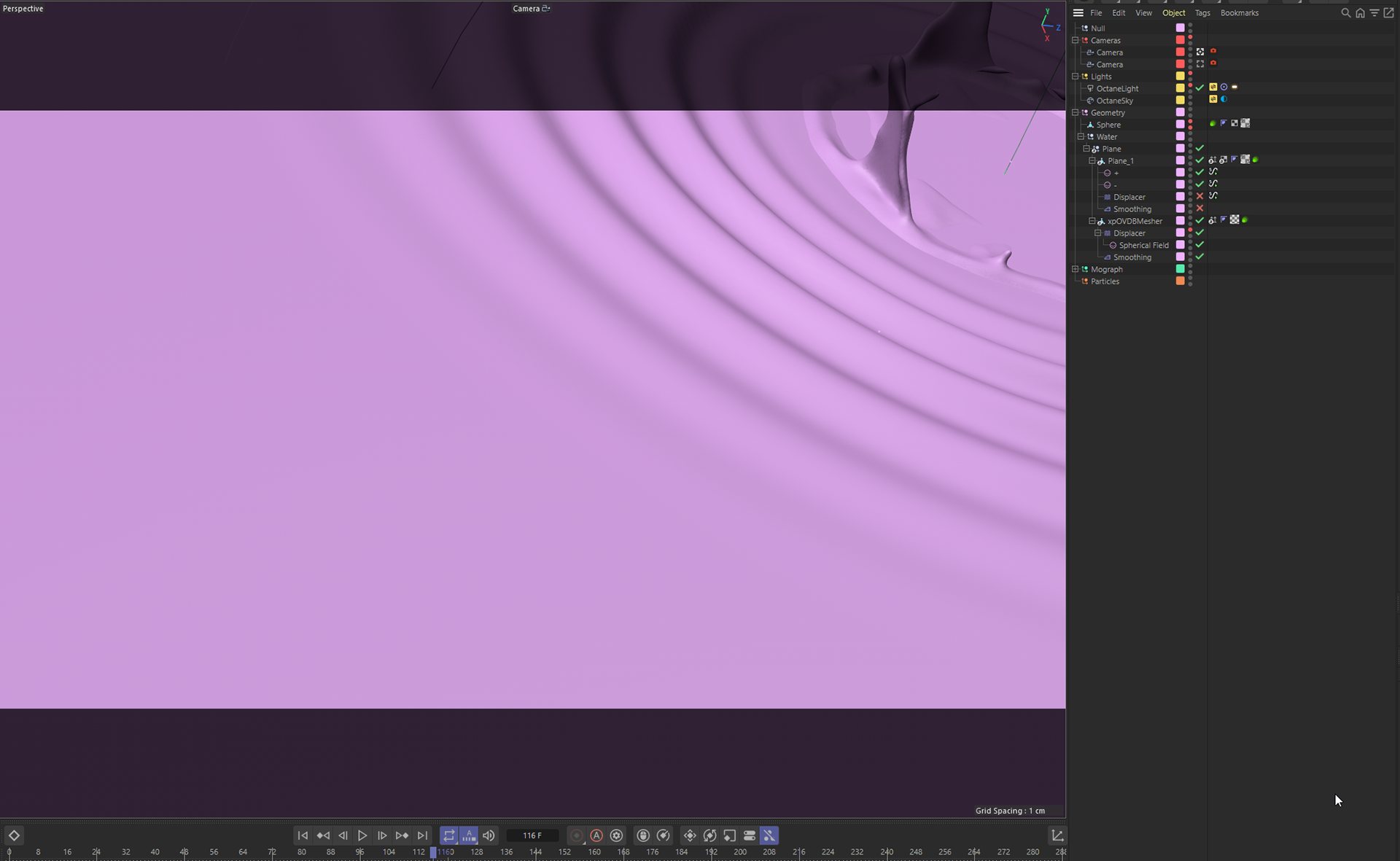This screenshot has height=861, width=1400.
Task: Disable the Spherical Field green checkmark
Action: pos(1199,245)
